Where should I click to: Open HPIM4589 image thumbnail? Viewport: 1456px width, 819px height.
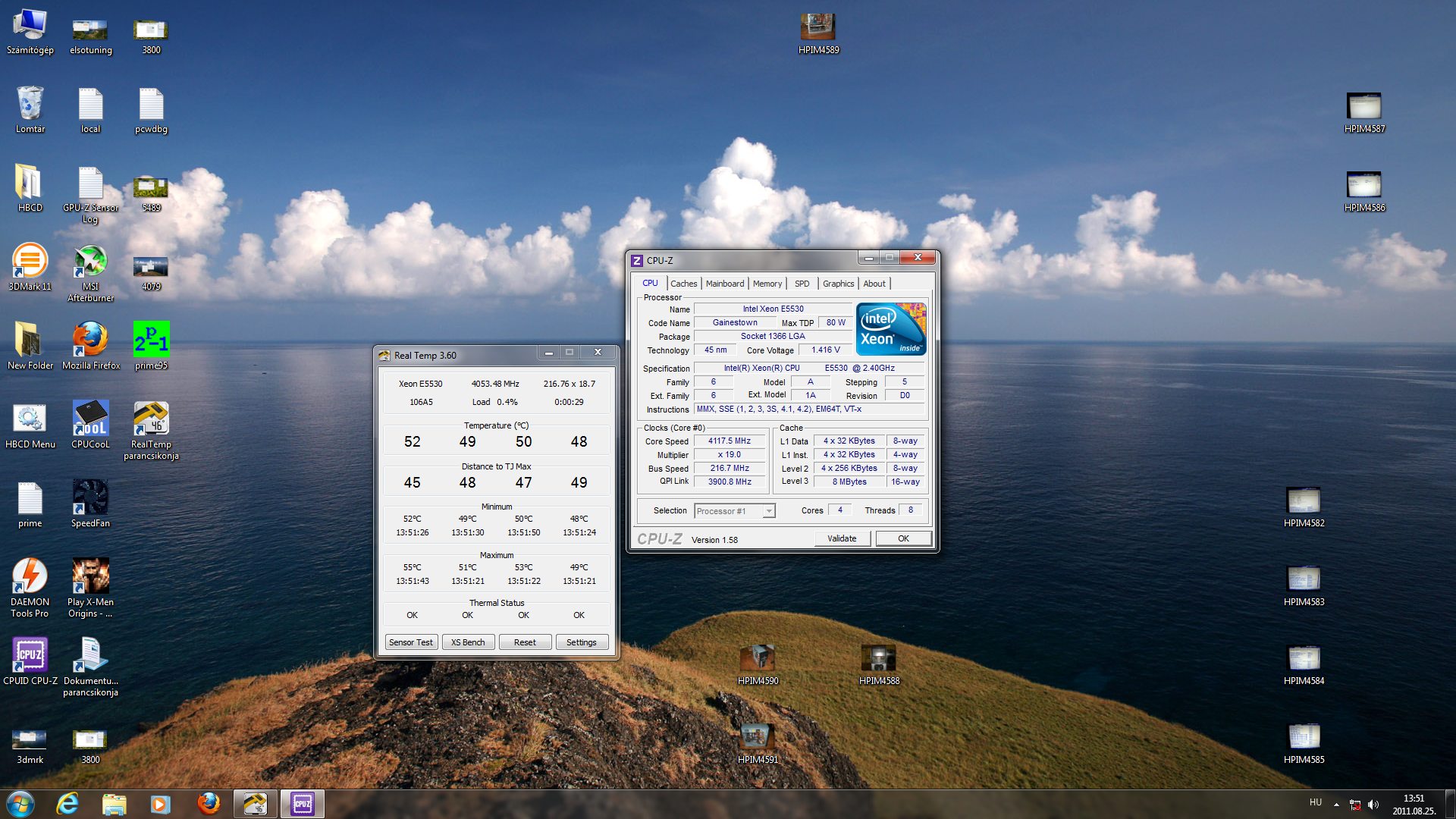point(818,32)
